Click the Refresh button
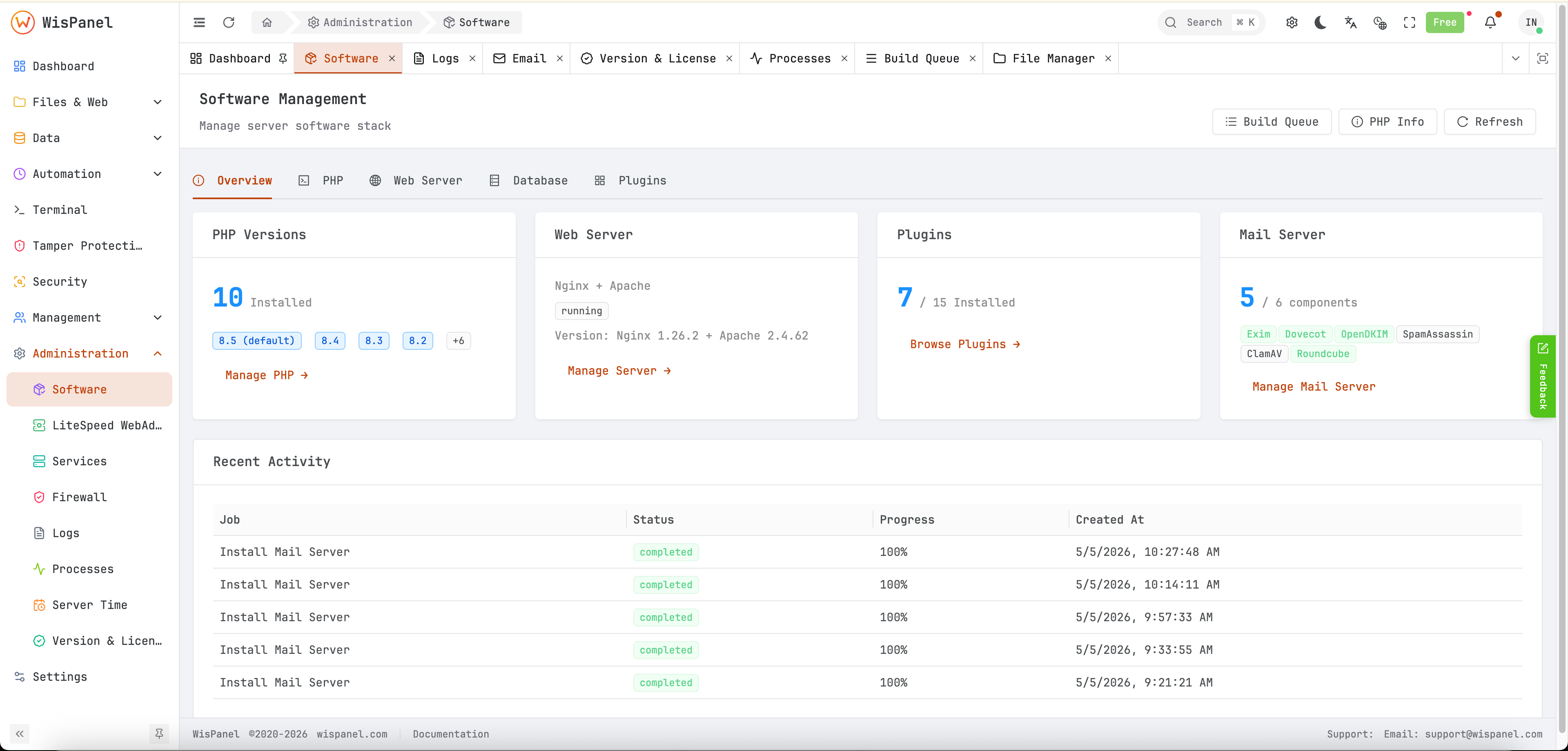Screen dimensions: 1568x751 click(1490, 122)
